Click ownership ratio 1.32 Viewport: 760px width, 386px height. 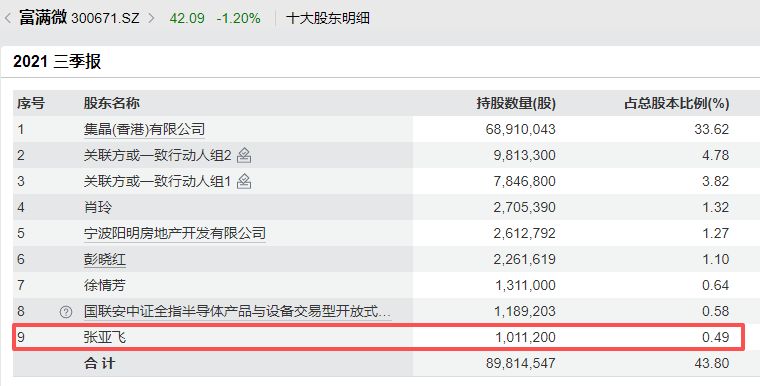click(x=715, y=208)
